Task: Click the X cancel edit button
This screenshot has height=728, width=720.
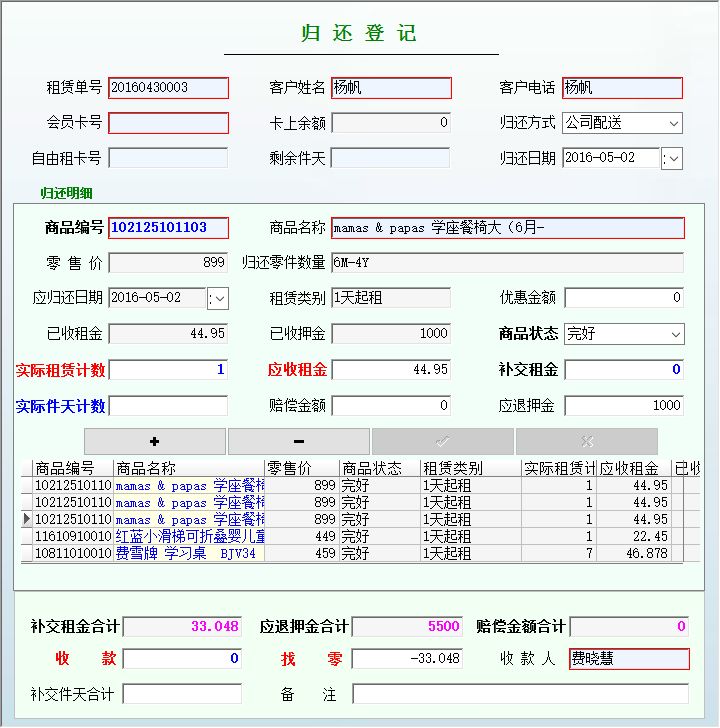Action: (587, 441)
